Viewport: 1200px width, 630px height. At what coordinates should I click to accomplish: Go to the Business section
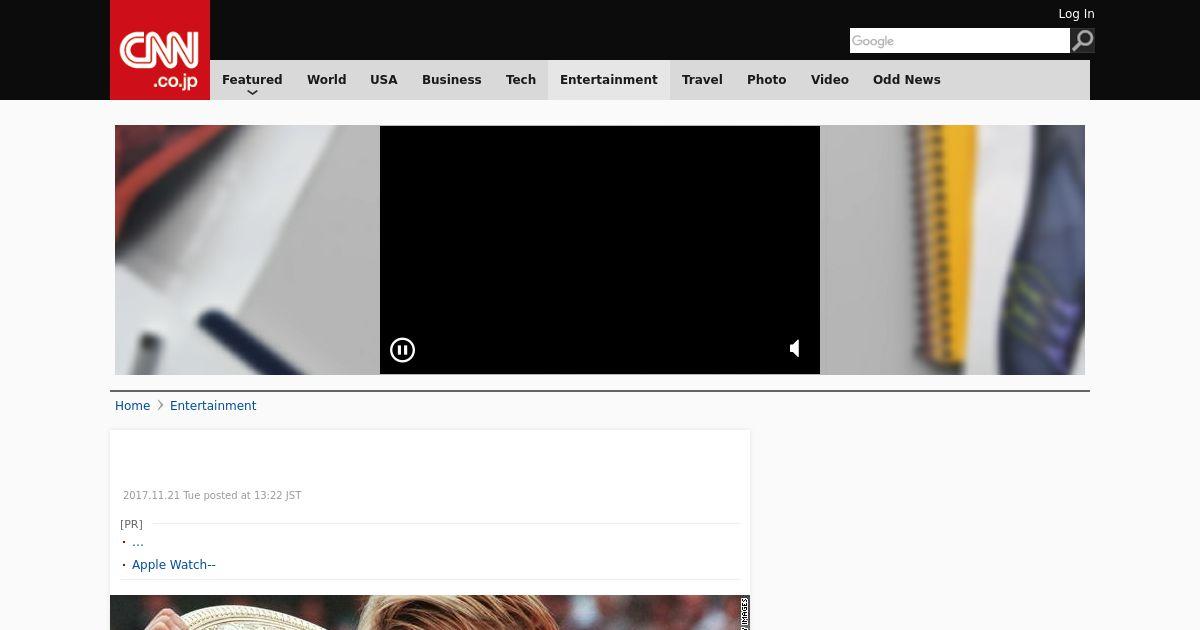(x=452, y=80)
